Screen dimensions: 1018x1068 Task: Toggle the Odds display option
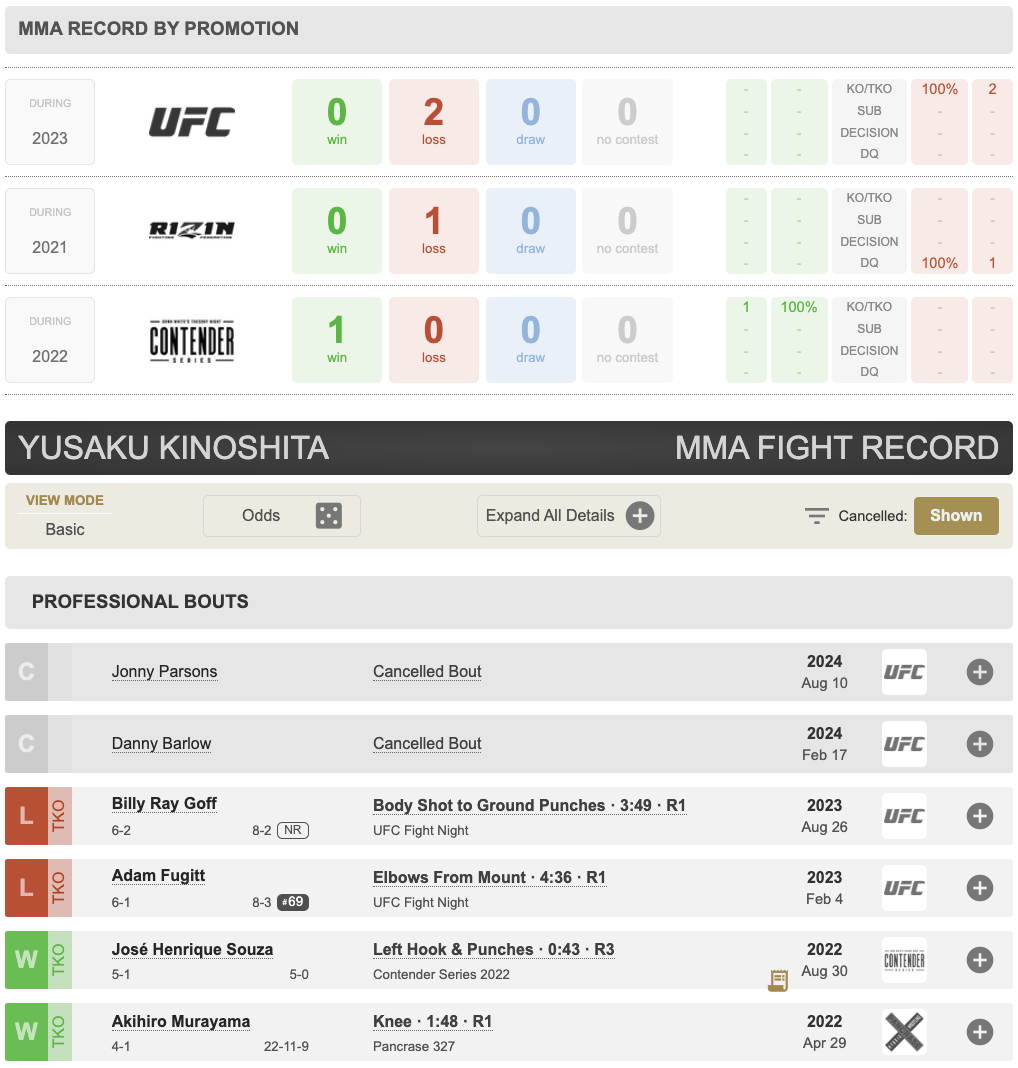click(281, 516)
